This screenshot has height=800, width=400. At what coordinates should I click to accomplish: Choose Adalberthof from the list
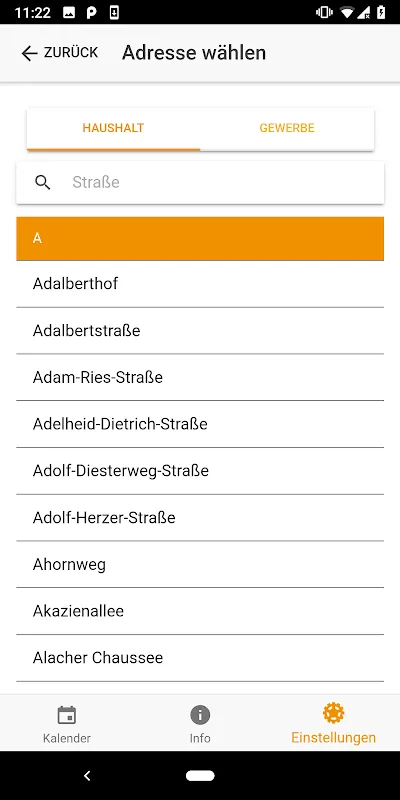(x=200, y=284)
